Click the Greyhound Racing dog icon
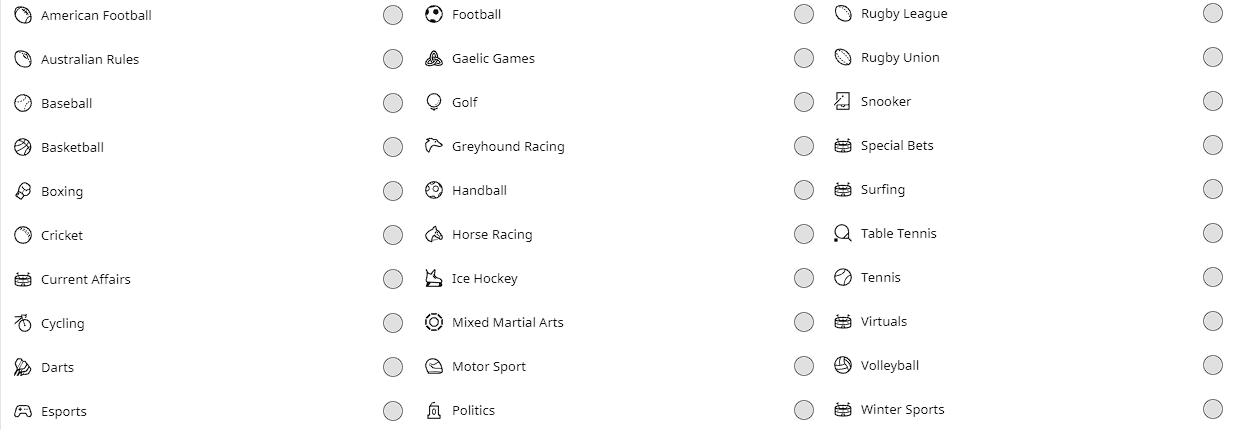 (x=433, y=146)
